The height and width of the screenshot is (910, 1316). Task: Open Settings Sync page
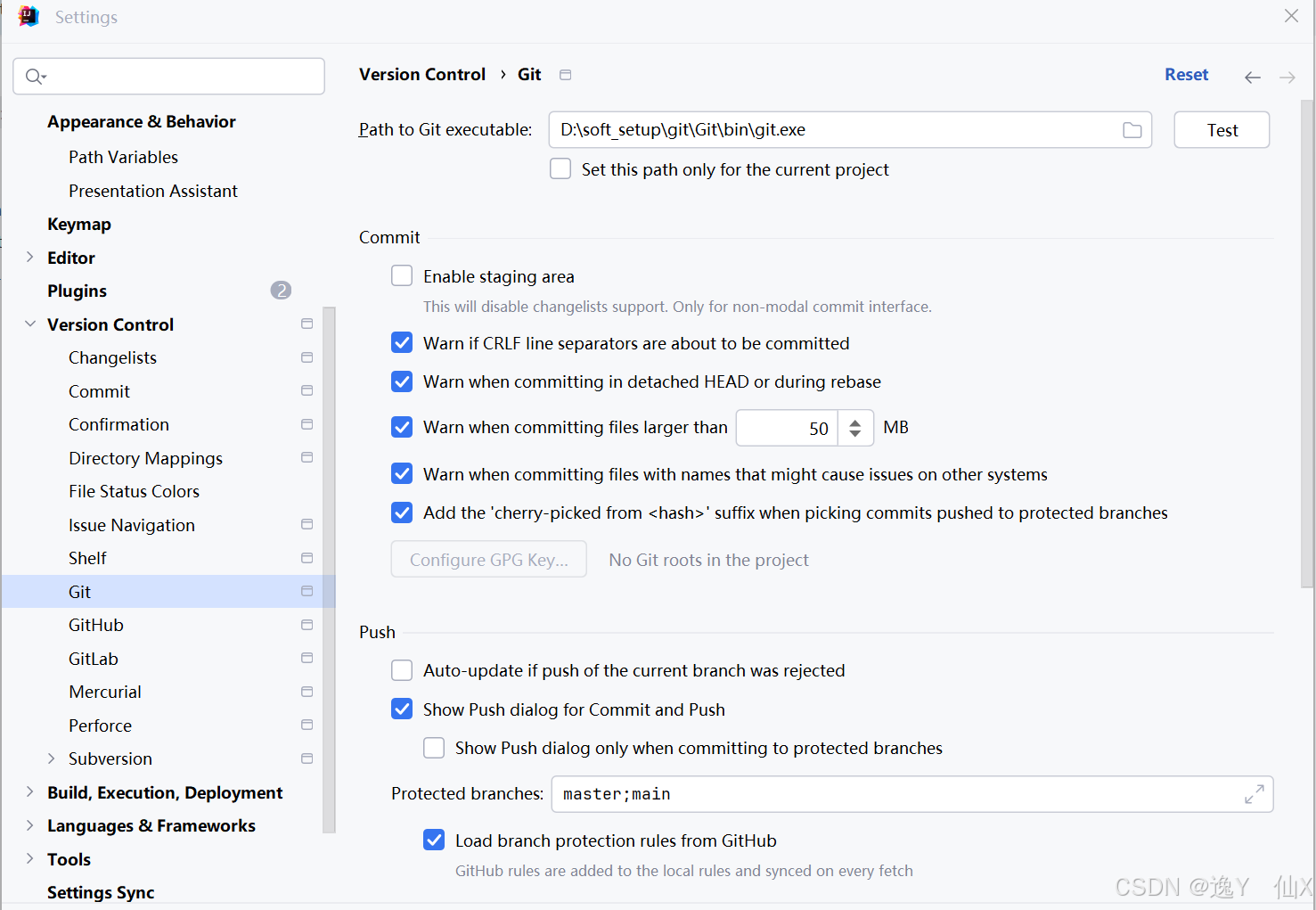click(101, 892)
